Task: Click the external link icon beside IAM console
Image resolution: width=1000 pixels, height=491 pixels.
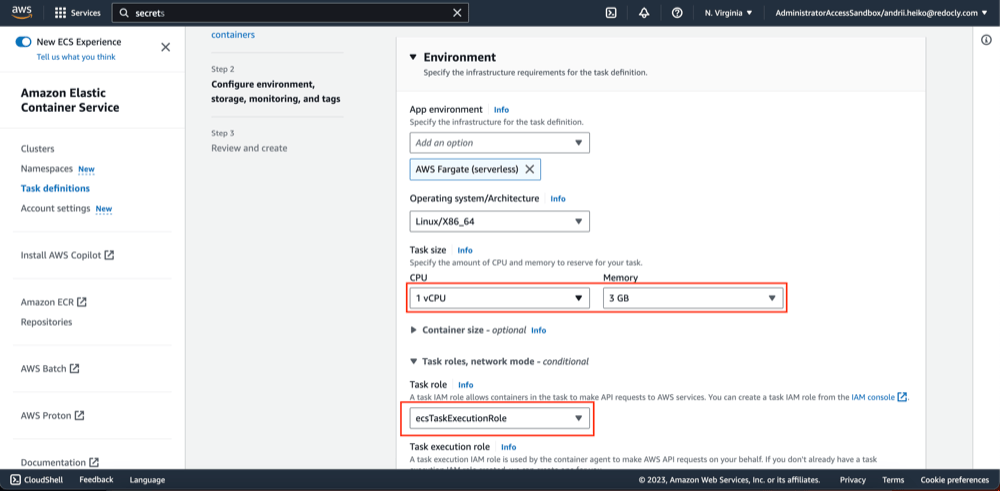Action: tap(902, 397)
